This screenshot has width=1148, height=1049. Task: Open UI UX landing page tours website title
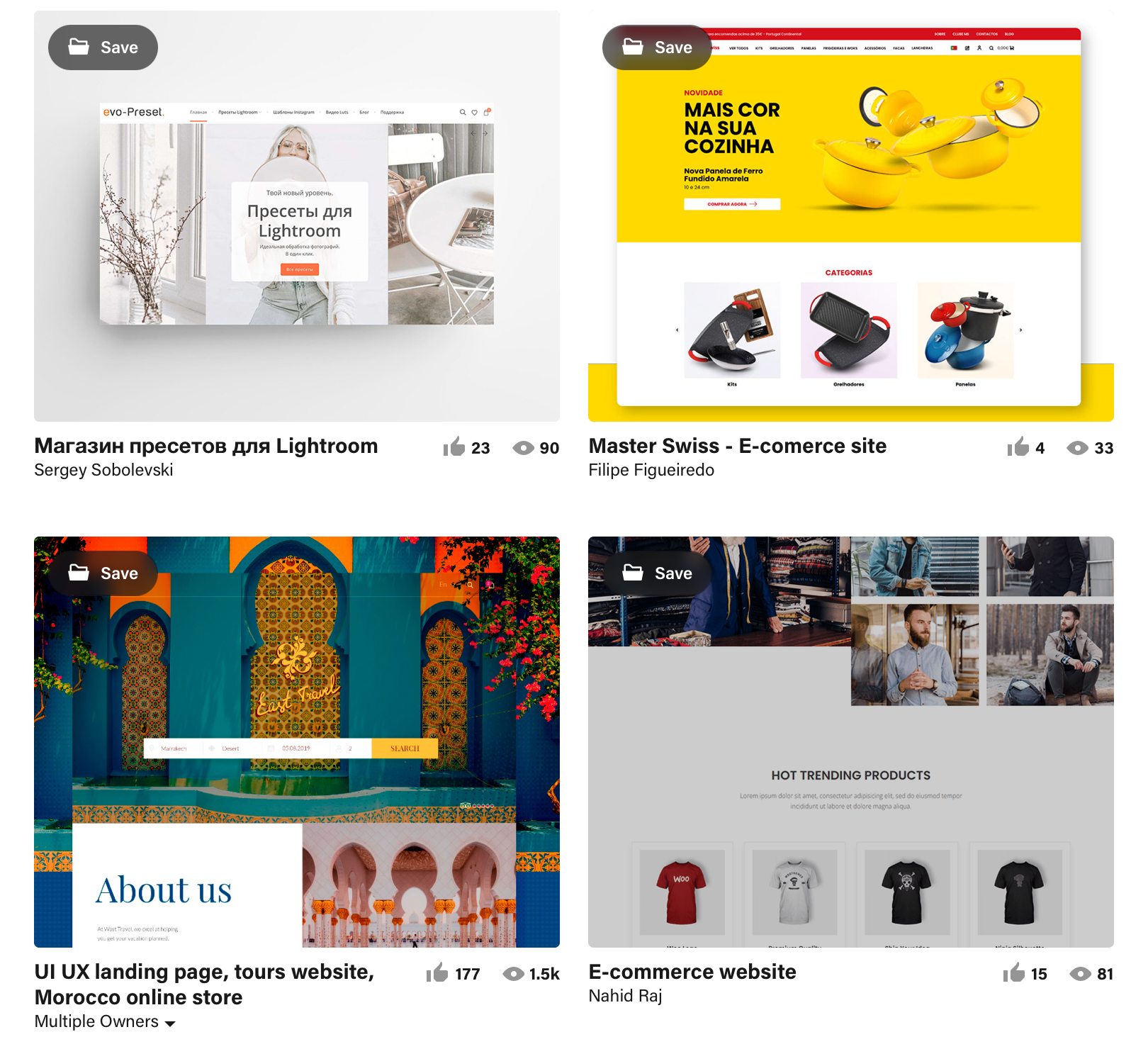(204, 985)
